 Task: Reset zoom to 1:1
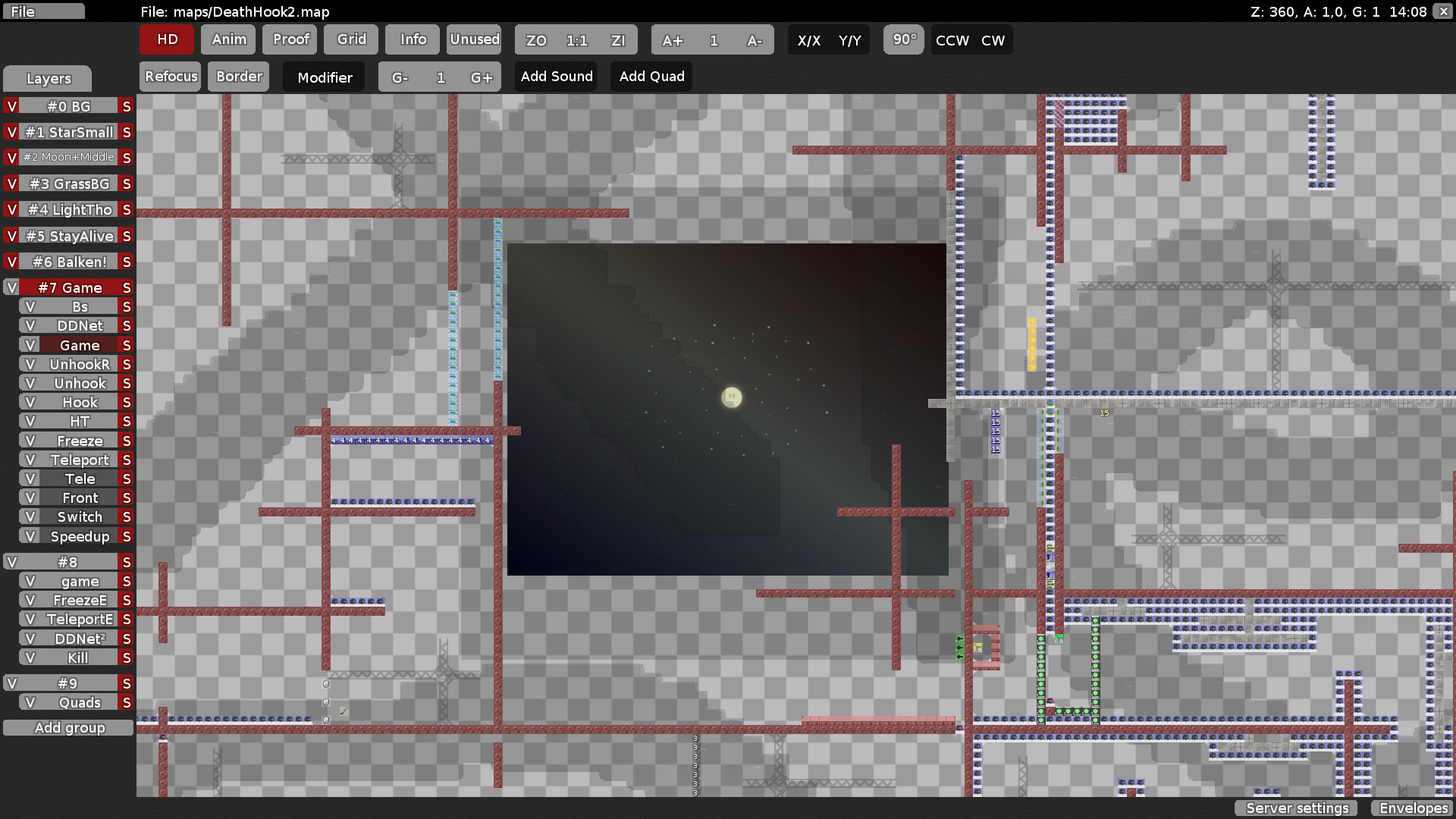tap(576, 40)
